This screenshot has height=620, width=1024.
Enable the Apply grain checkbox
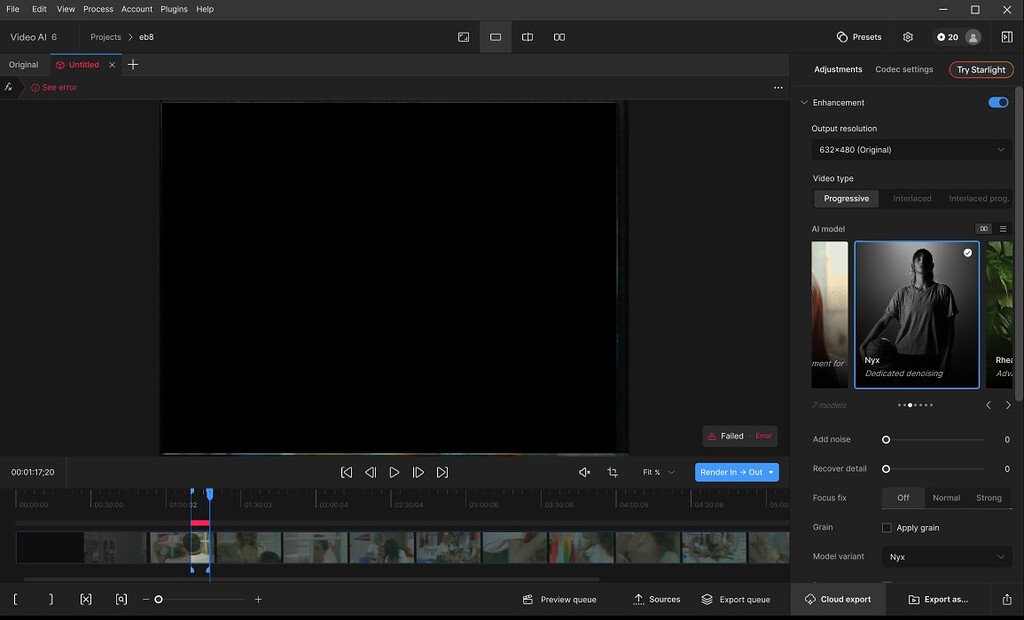tap(887, 528)
